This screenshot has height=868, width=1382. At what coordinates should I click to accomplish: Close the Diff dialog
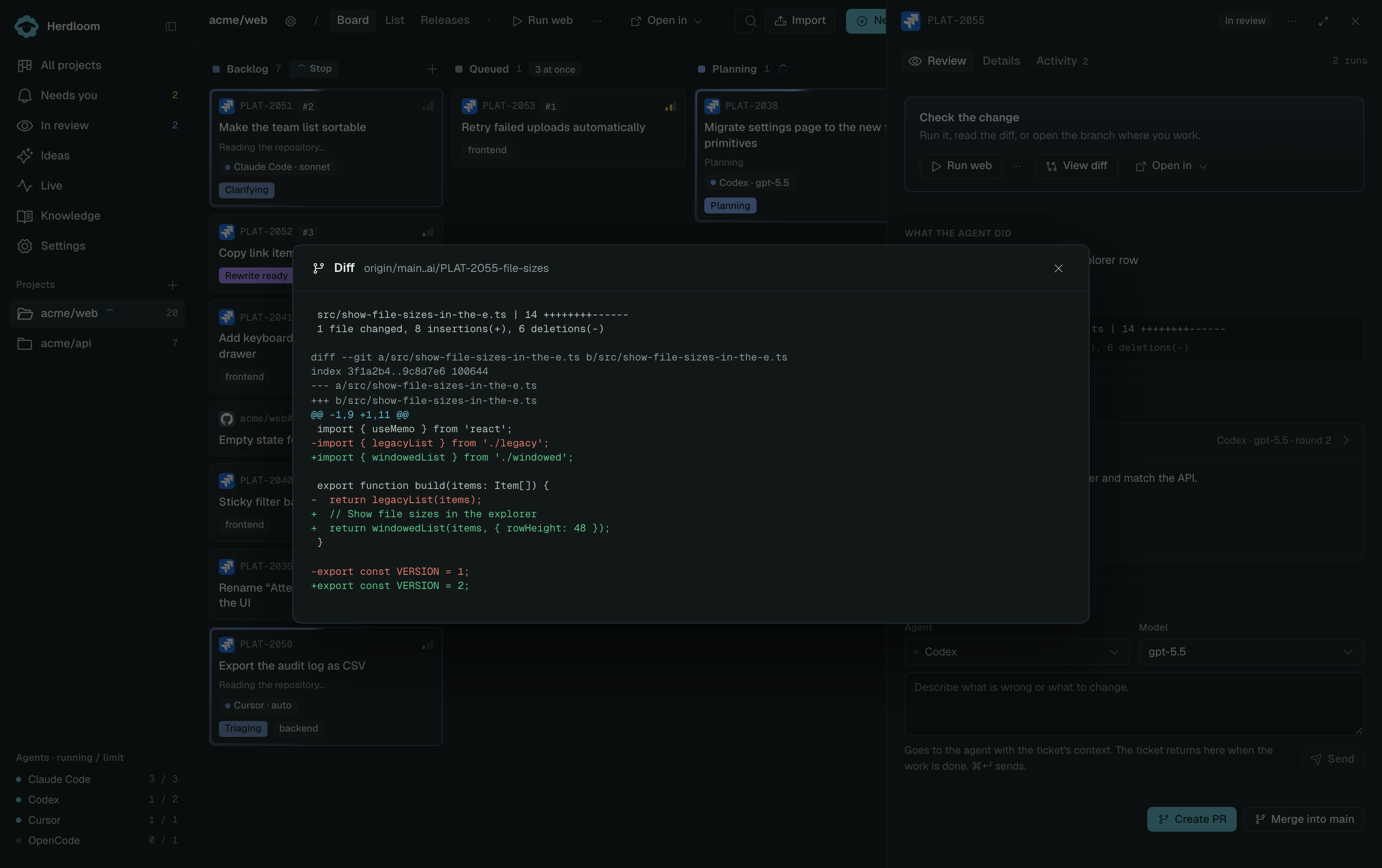[1058, 268]
